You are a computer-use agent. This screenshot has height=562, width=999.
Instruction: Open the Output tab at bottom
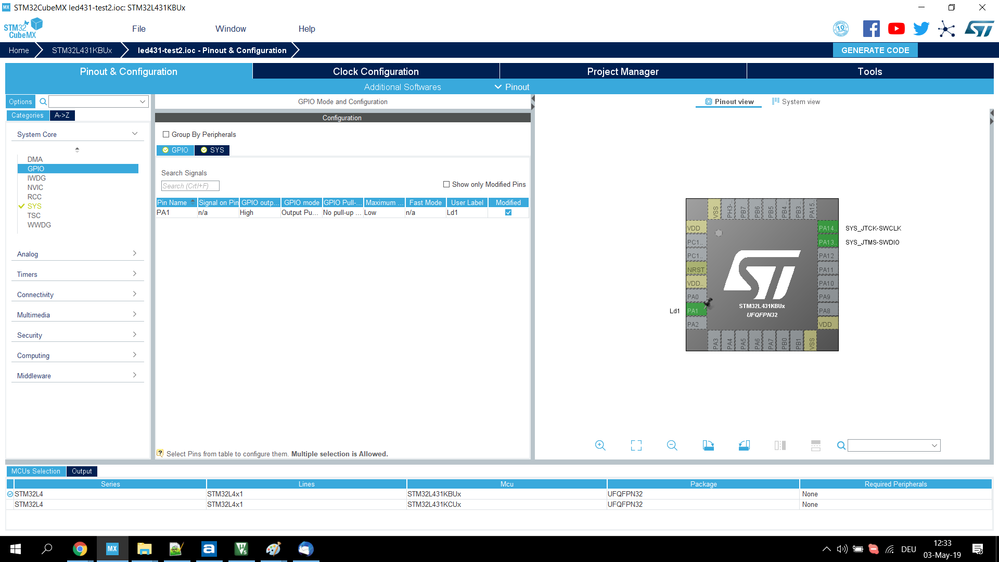[82, 472]
